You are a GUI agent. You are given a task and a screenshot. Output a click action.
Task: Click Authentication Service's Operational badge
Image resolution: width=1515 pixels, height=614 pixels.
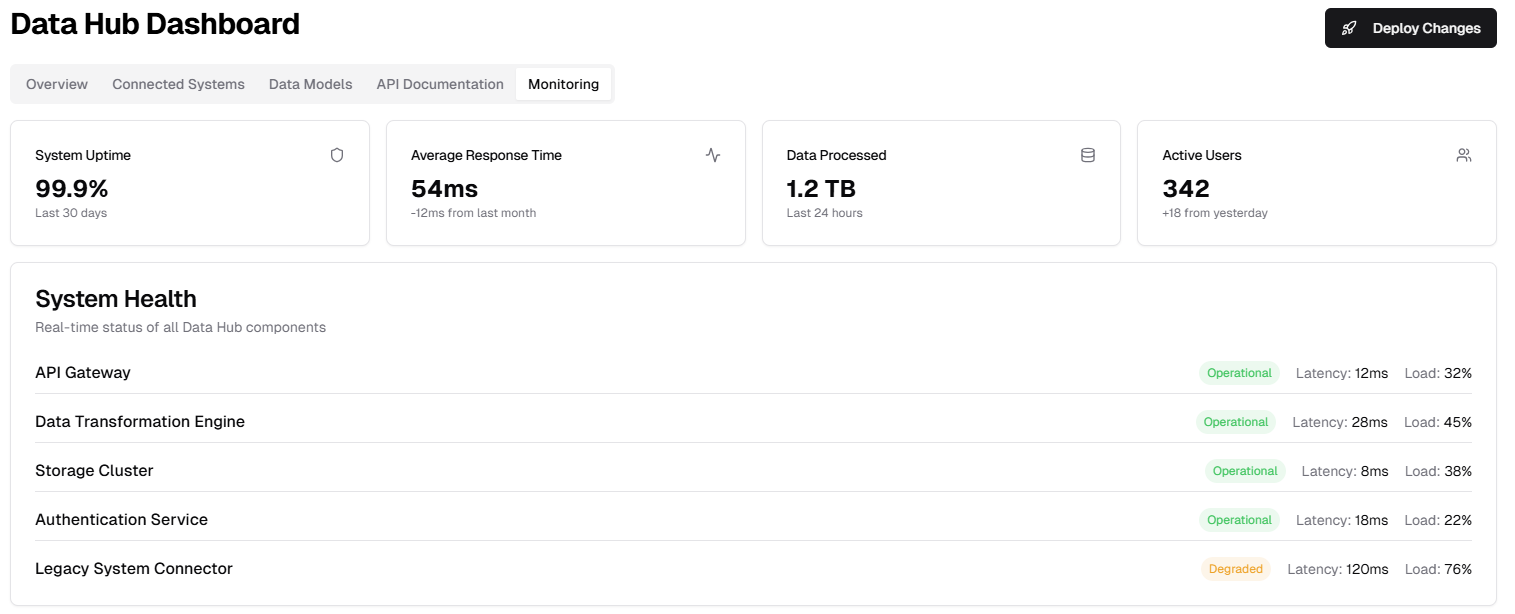coord(1239,520)
